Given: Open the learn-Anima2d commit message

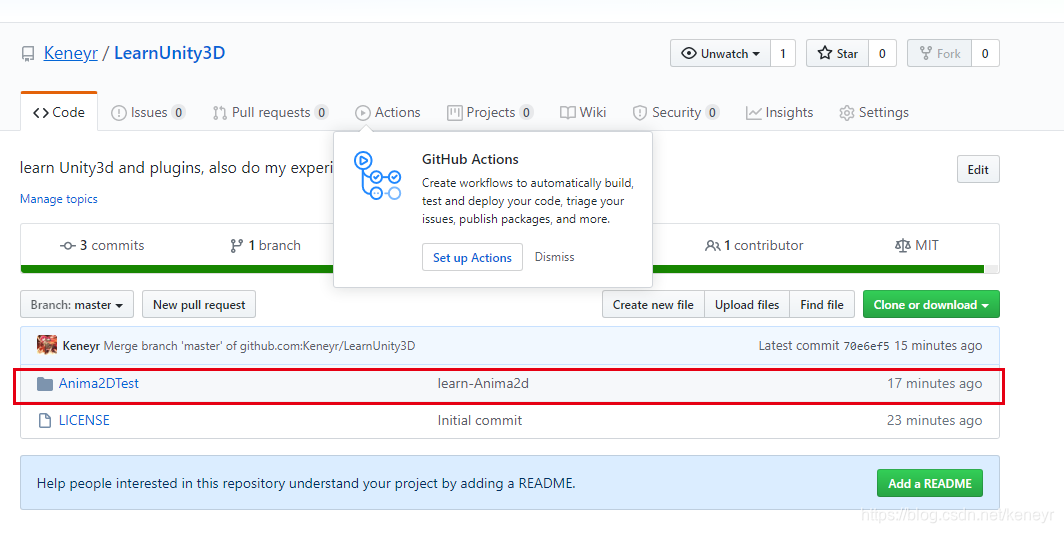Looking at the screenshot, I should point(483,384).
